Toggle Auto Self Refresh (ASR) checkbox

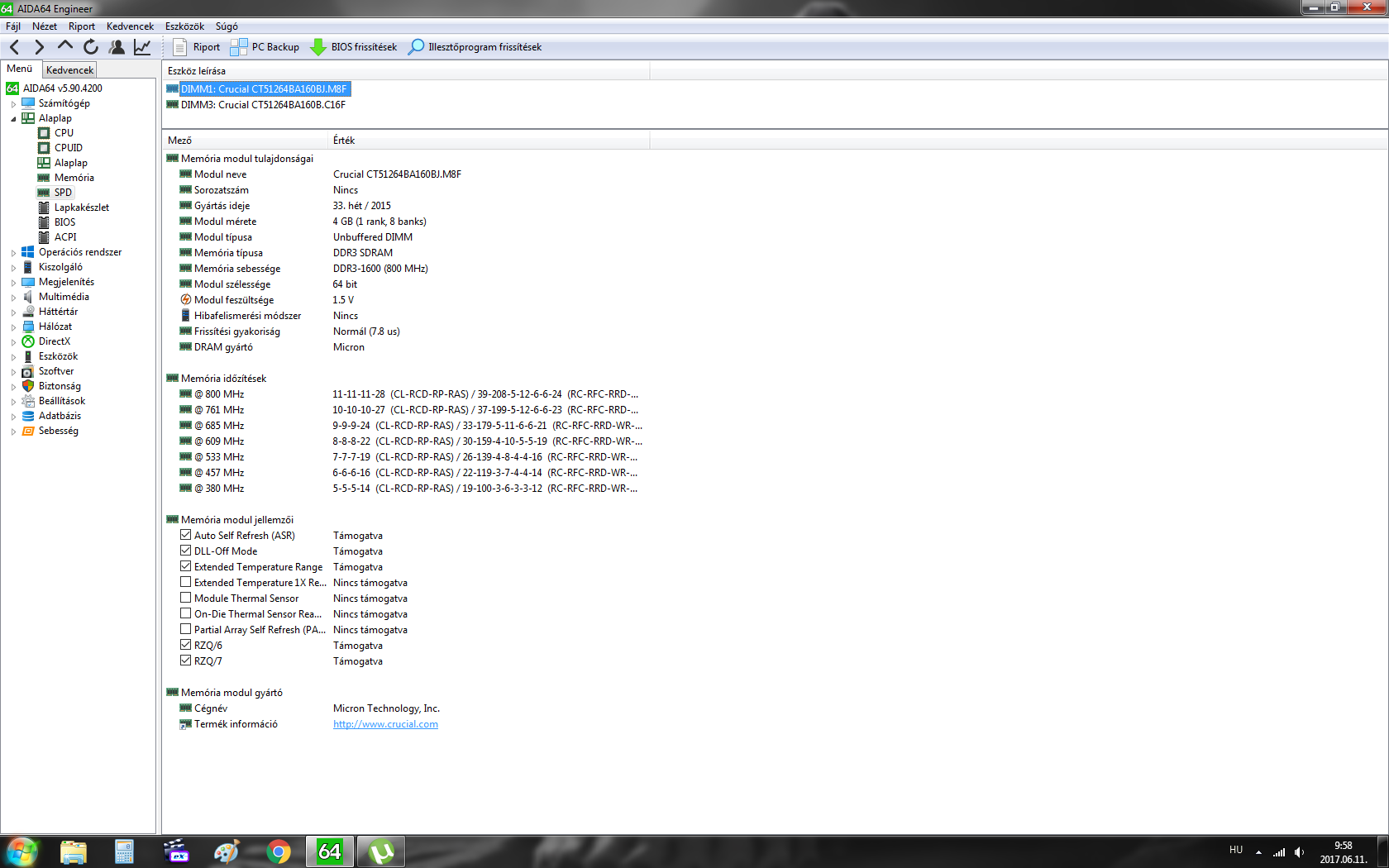(x=185, y=535)
